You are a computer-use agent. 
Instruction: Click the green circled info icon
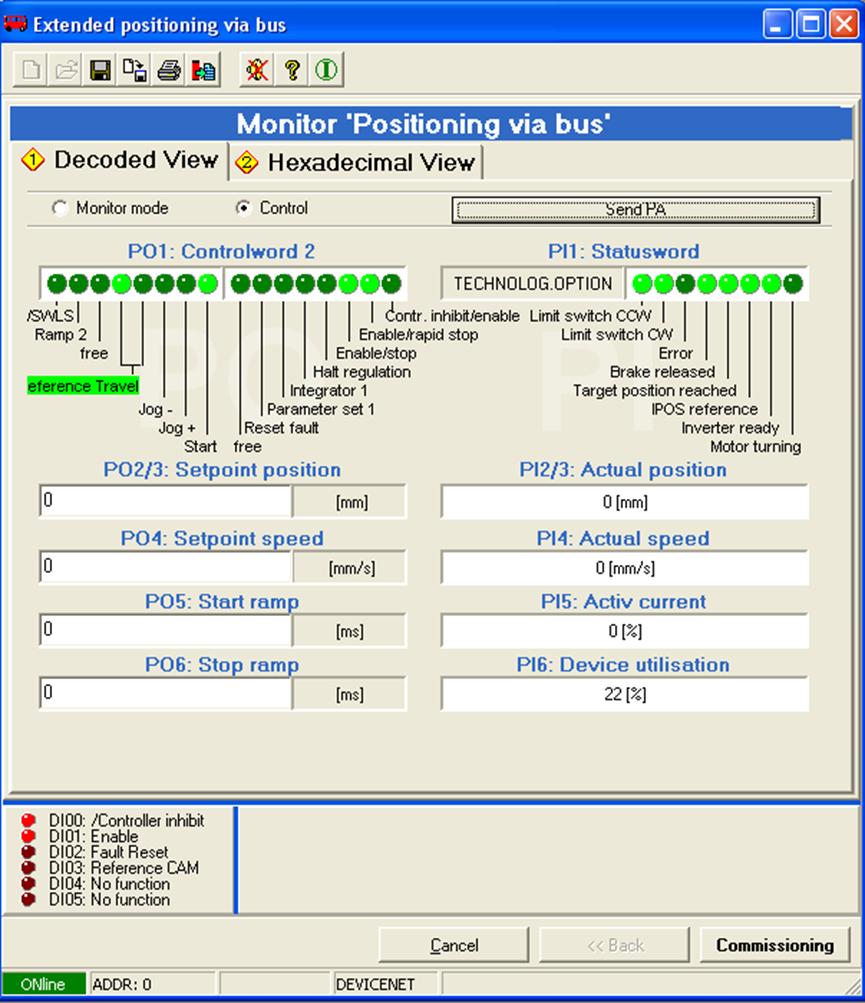point(326,70)
